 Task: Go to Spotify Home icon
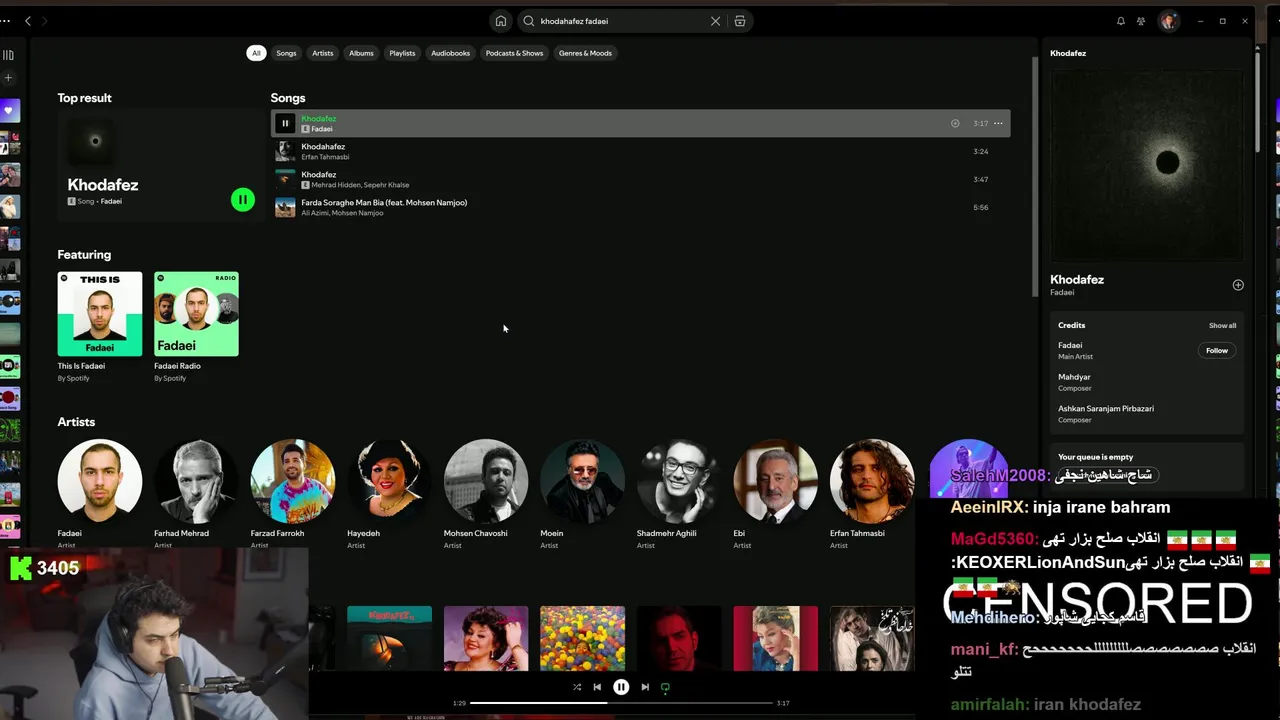click(x=500, y=21)
